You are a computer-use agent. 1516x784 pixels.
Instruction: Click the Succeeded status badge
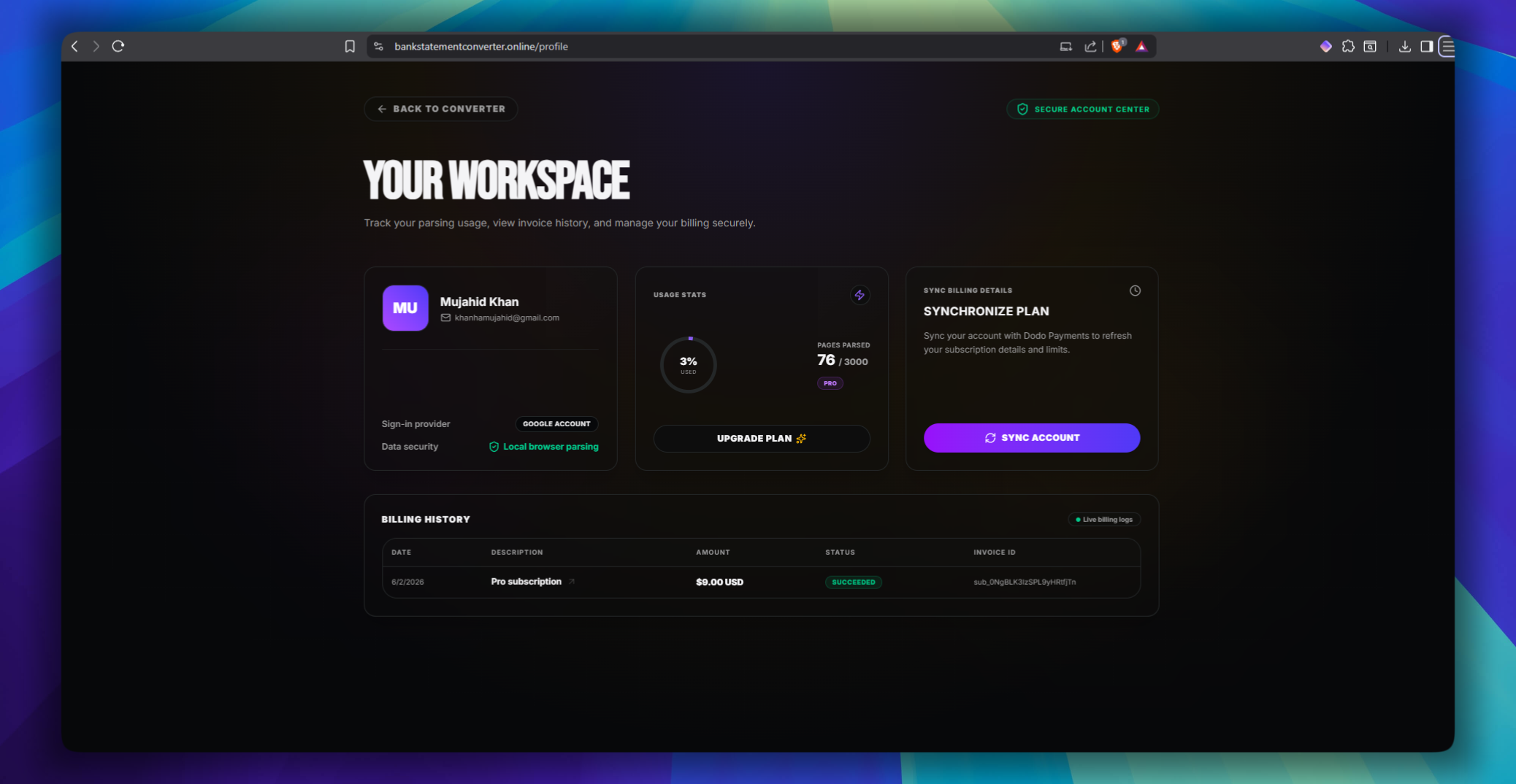click(x=854, y=583)
